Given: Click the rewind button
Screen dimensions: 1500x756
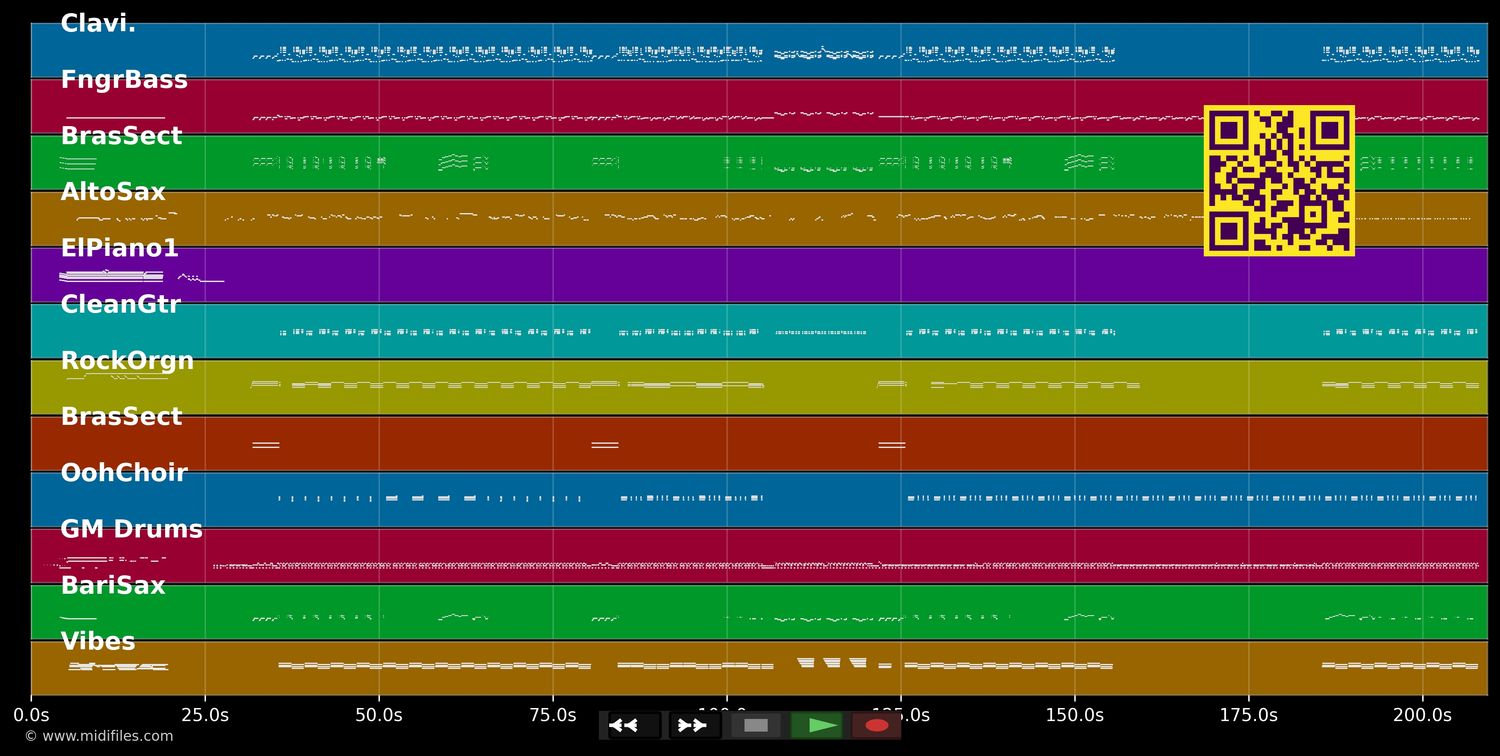Looking at the screenshot, I should pyautogui.click(x=634, y=725).
